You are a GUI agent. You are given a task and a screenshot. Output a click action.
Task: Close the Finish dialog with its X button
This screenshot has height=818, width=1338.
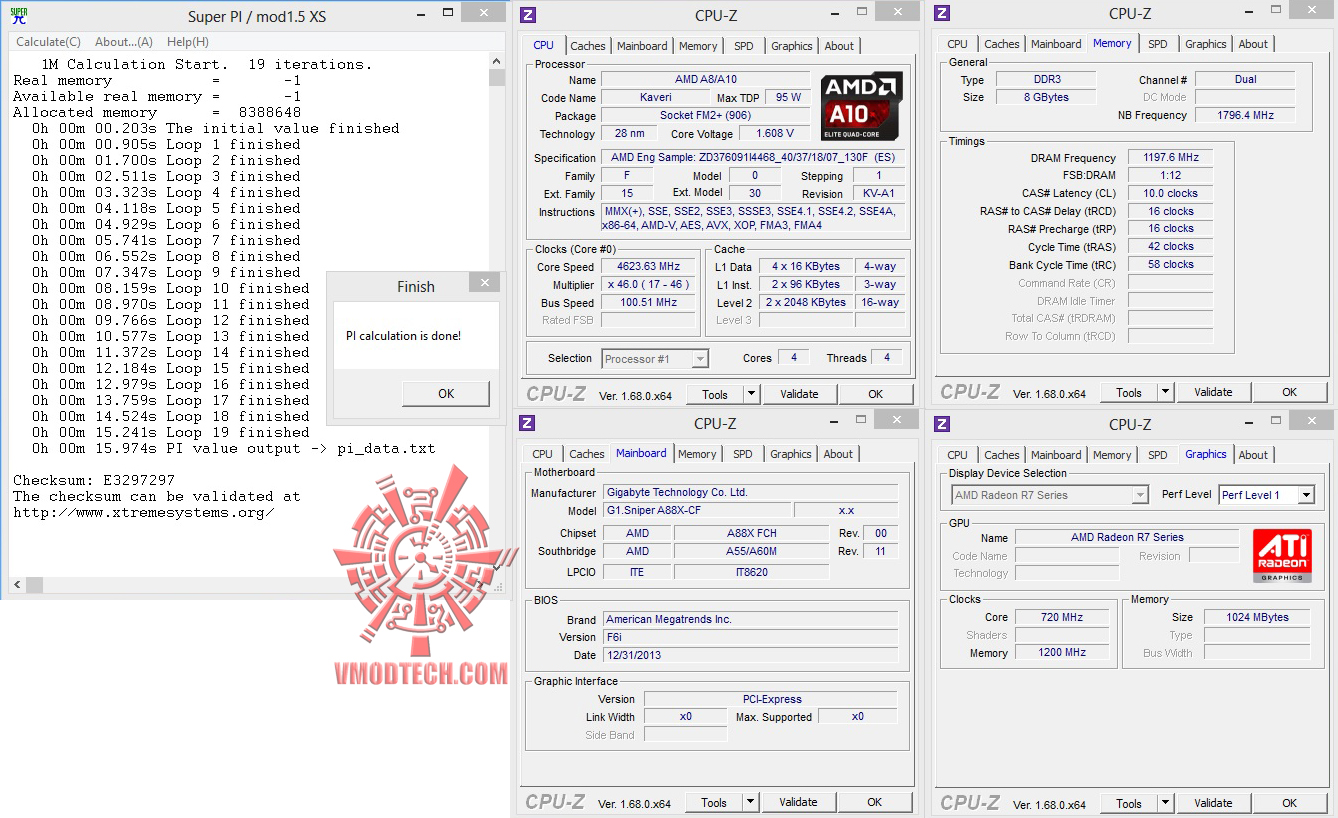click(485, 285)
